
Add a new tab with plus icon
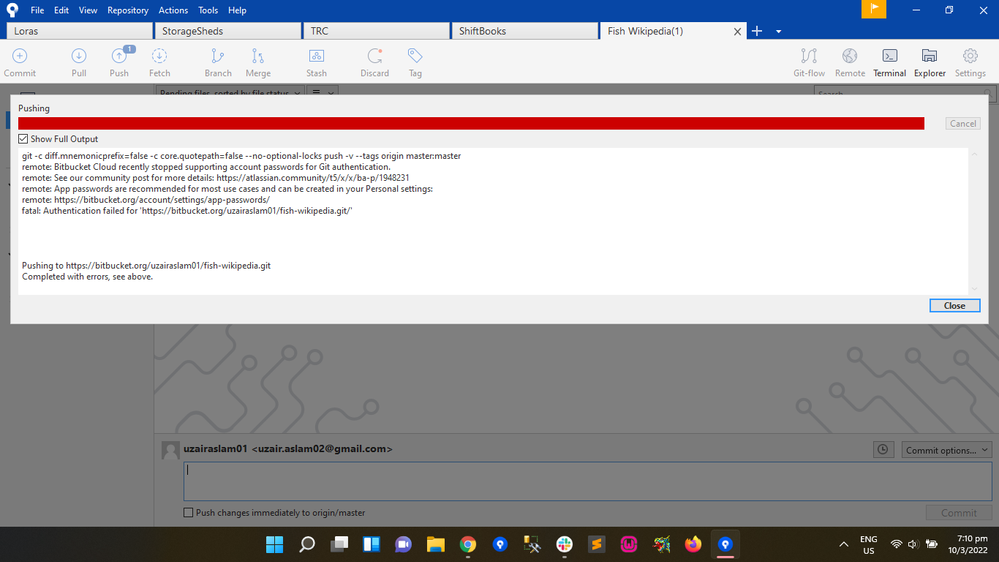757,31
